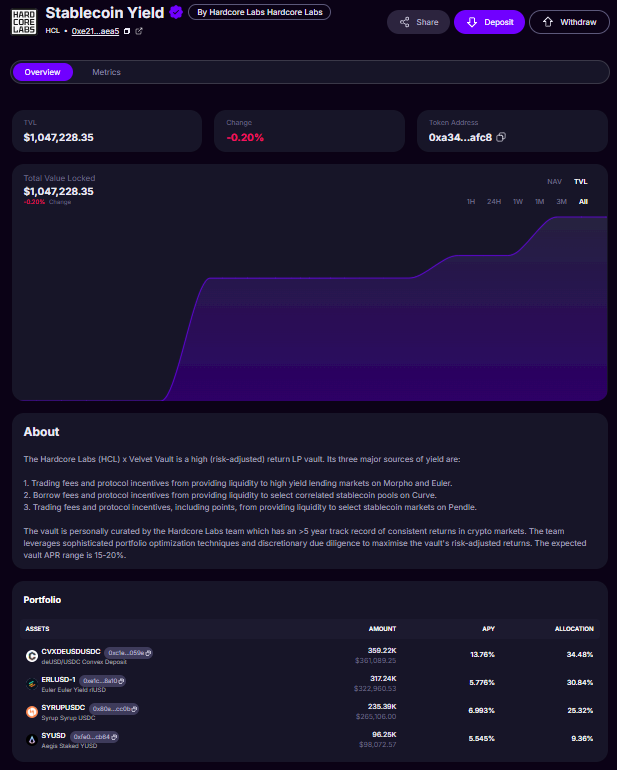Click the 9.36% allocation value
Viewport: 617px width, 770px height.
pos(582,739)
